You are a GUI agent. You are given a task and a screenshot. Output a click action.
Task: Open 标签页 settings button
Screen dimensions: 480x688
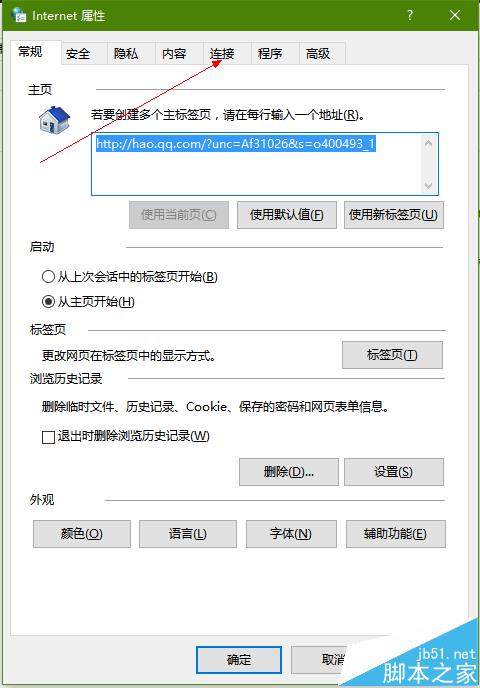tap(392, 355)
